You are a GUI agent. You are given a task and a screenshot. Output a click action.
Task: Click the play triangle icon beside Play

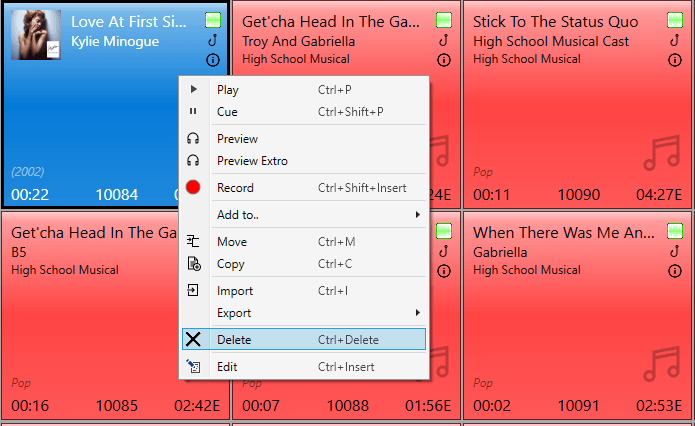point(193,89)
